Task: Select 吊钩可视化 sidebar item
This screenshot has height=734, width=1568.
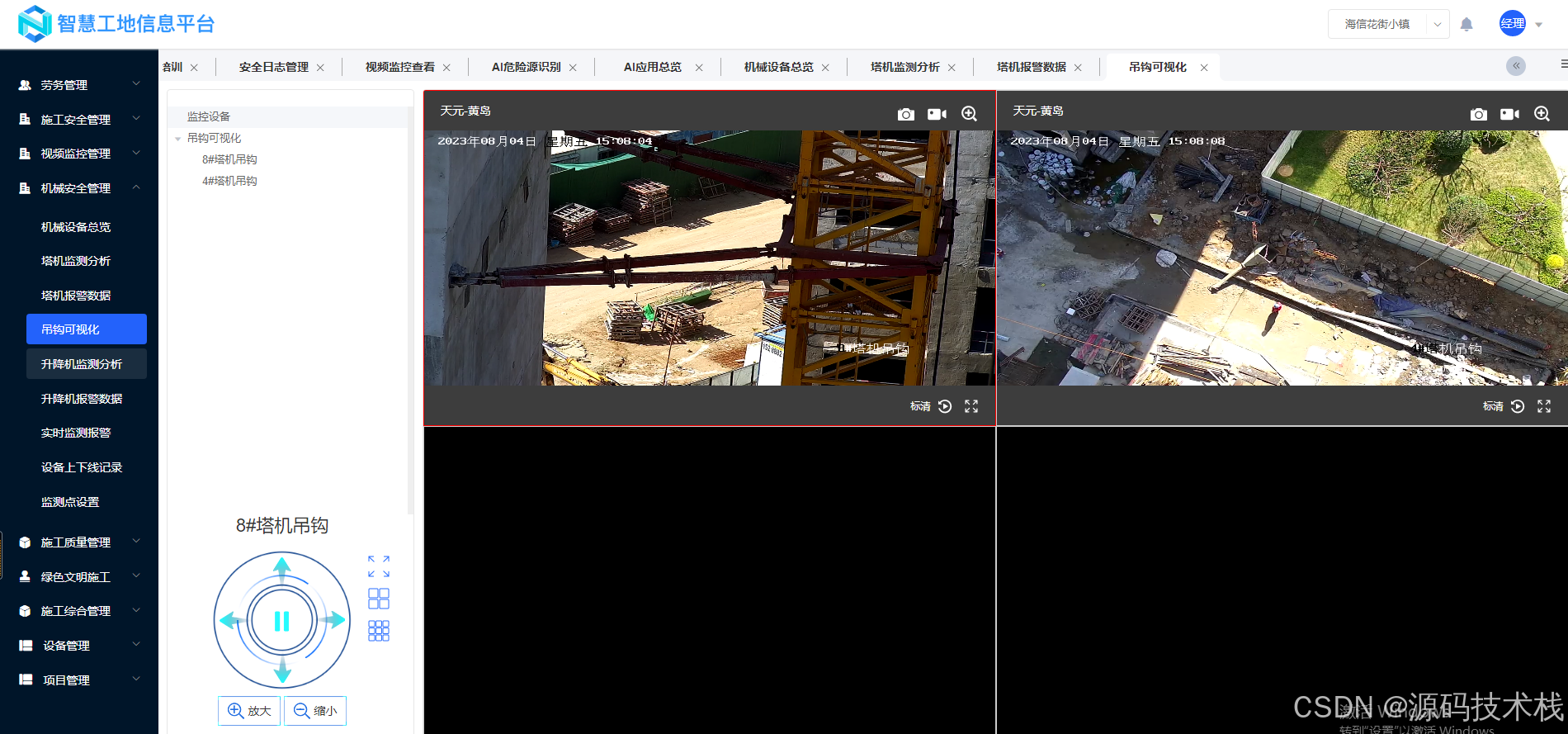Action: coord(87,329)
